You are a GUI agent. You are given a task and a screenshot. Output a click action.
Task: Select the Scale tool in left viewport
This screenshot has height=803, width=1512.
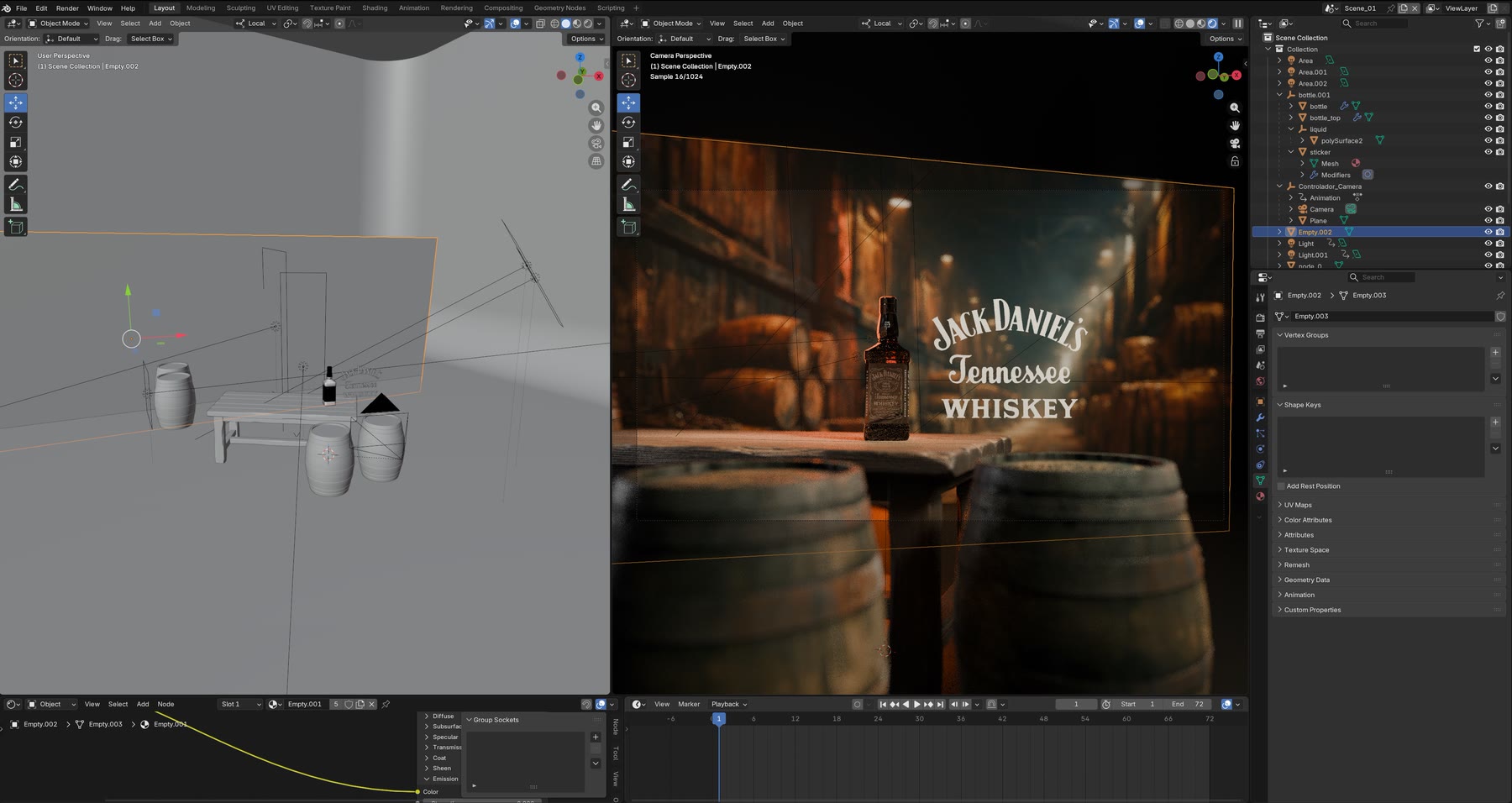coord(16,142)
